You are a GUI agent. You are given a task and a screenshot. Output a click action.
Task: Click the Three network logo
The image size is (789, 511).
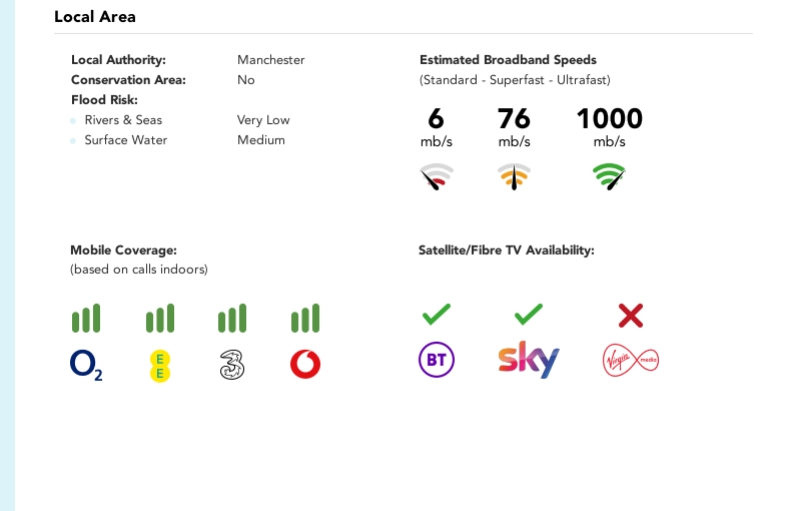[232, 364]
